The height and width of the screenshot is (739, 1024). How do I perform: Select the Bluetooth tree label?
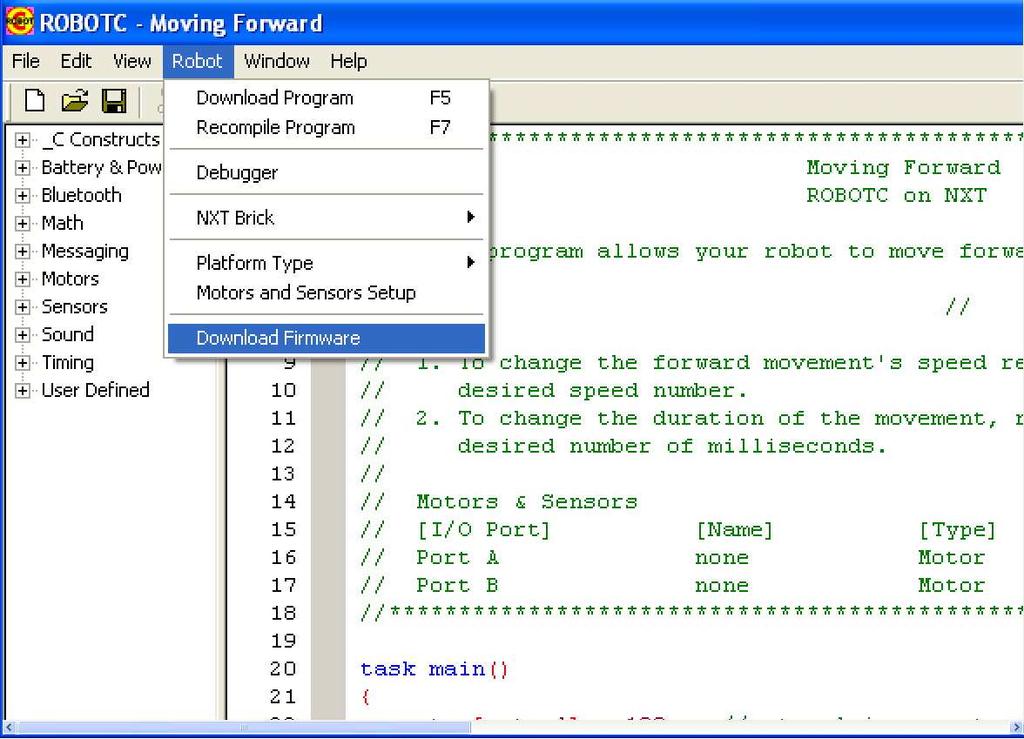(x=81, y=195)
